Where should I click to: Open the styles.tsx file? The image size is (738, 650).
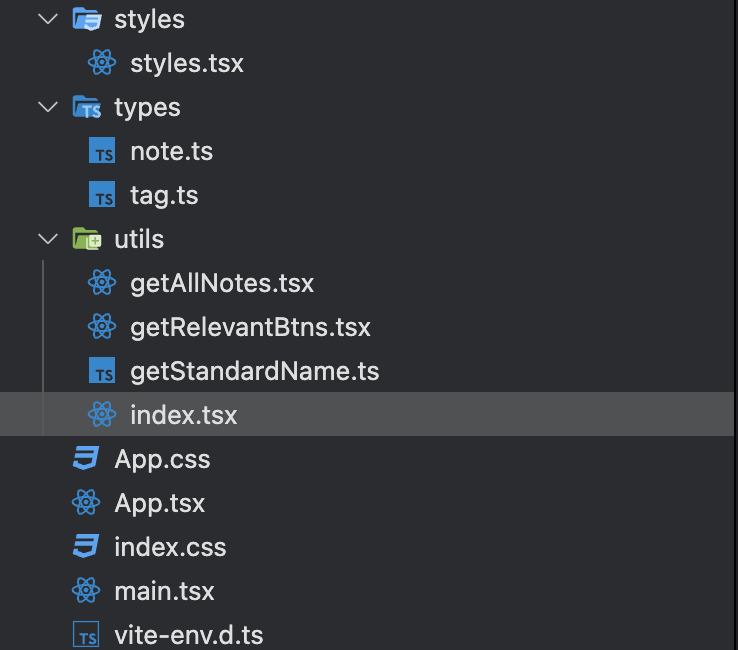[187, 64]
